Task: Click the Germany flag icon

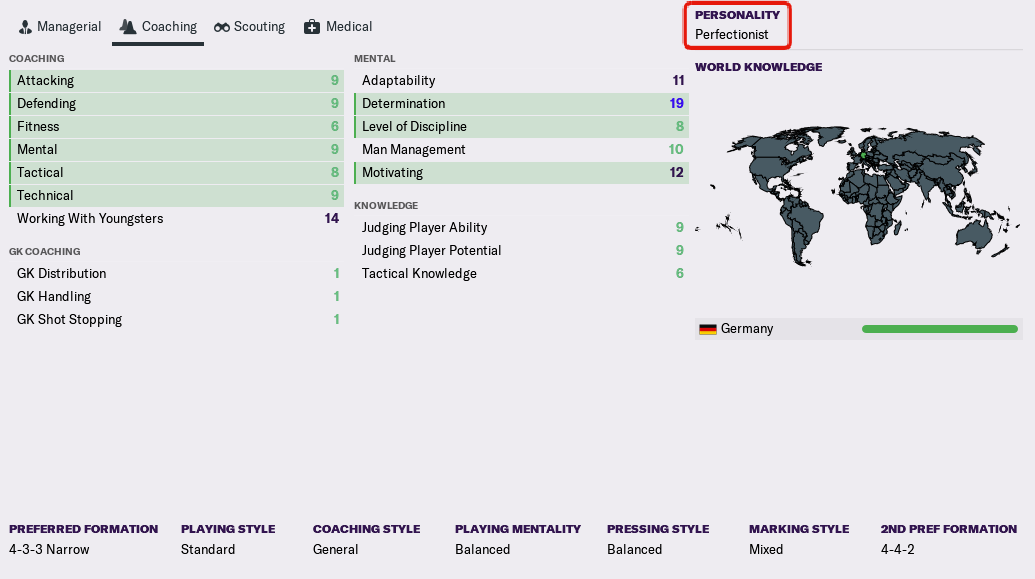Action: pos(708,329)
